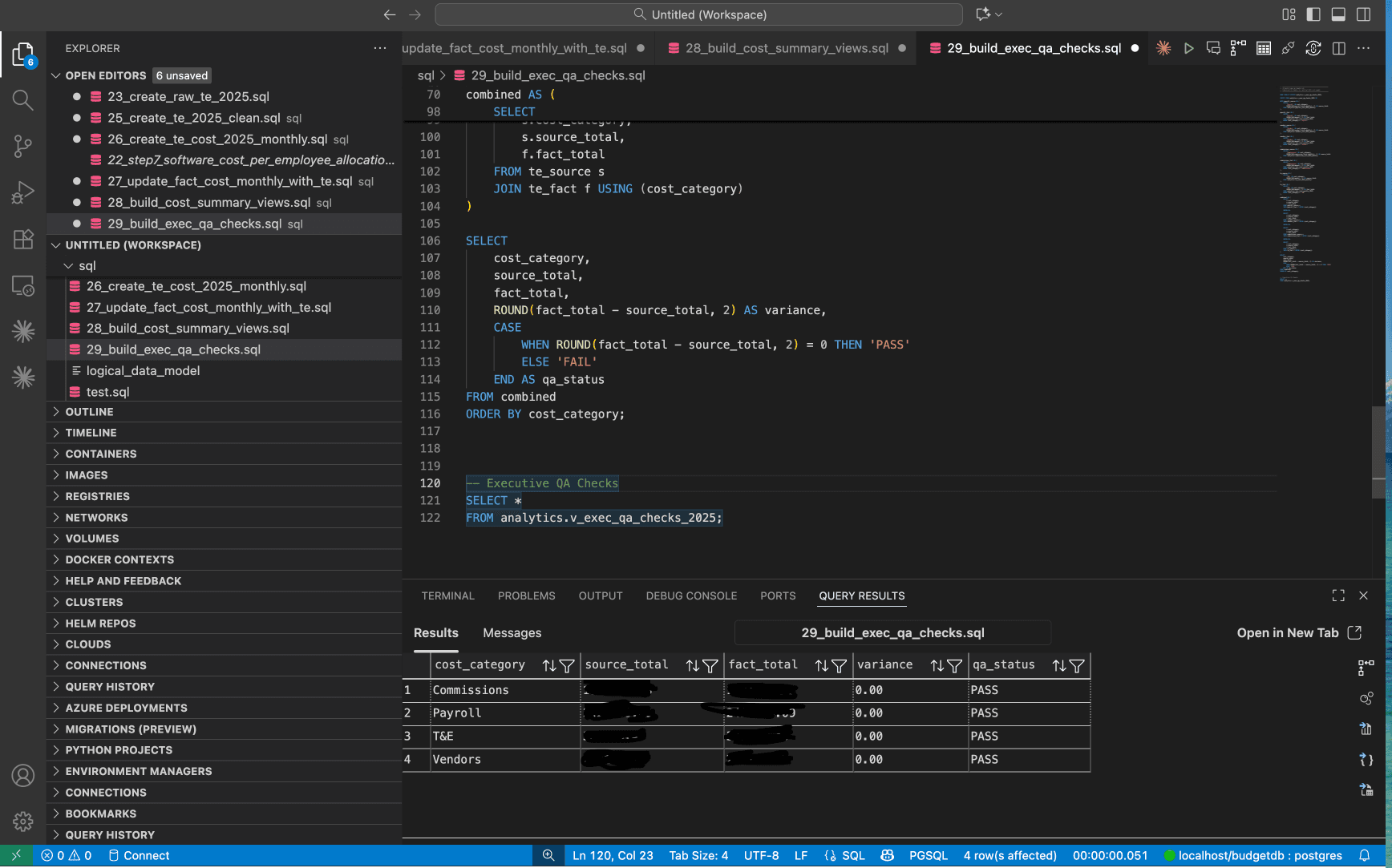Open the Source Control sidebar view
Screen dimensions: 1392x868
(22, 146)
